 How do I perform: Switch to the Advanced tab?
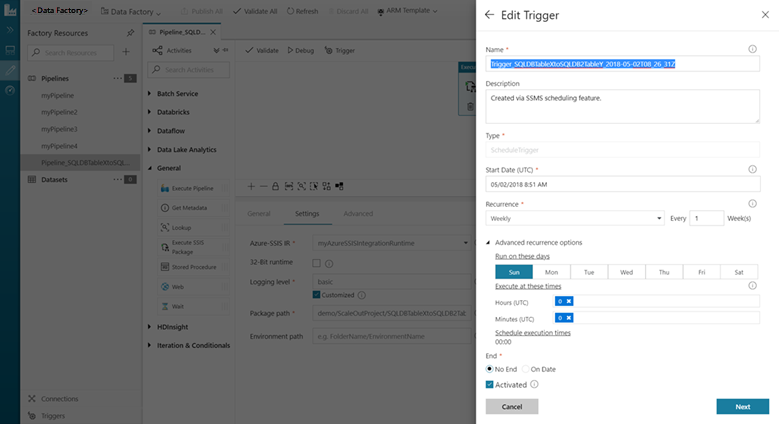(x=358, y=213)
